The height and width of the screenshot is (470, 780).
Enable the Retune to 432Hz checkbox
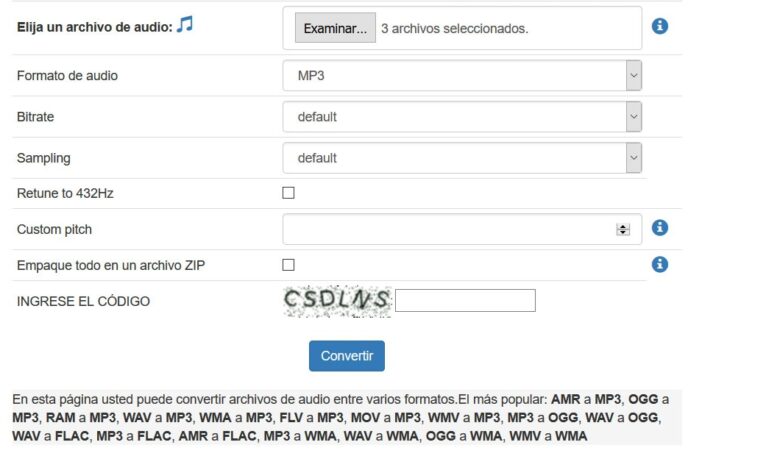288,193
